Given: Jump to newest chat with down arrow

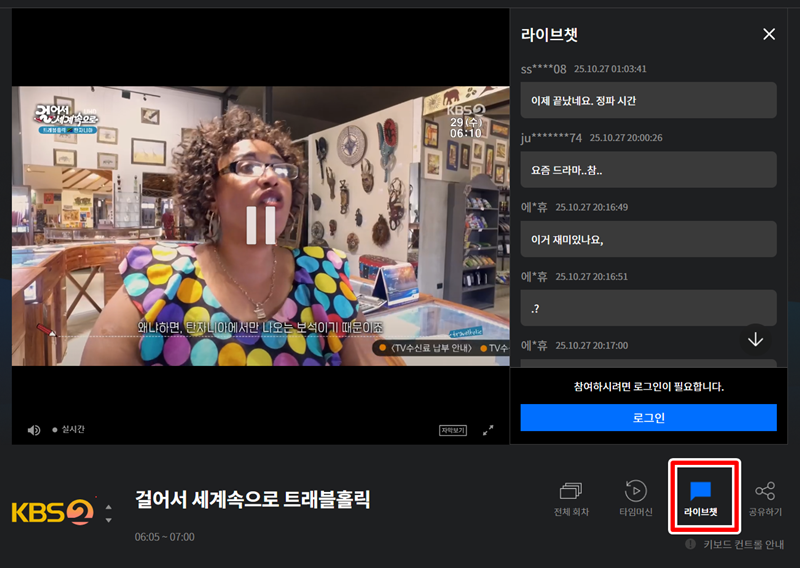Looking at the screenshot, I should (x=756, y=339).
